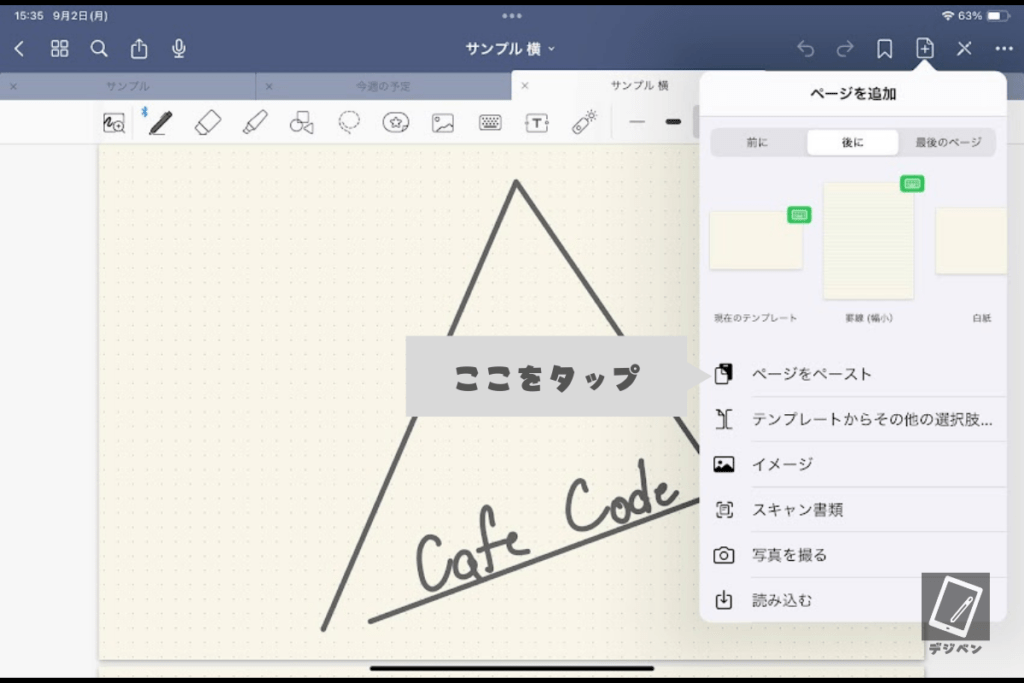Select the Image insert tool
The height and width of the screenshot is (683, 1024).
[443, 123]
